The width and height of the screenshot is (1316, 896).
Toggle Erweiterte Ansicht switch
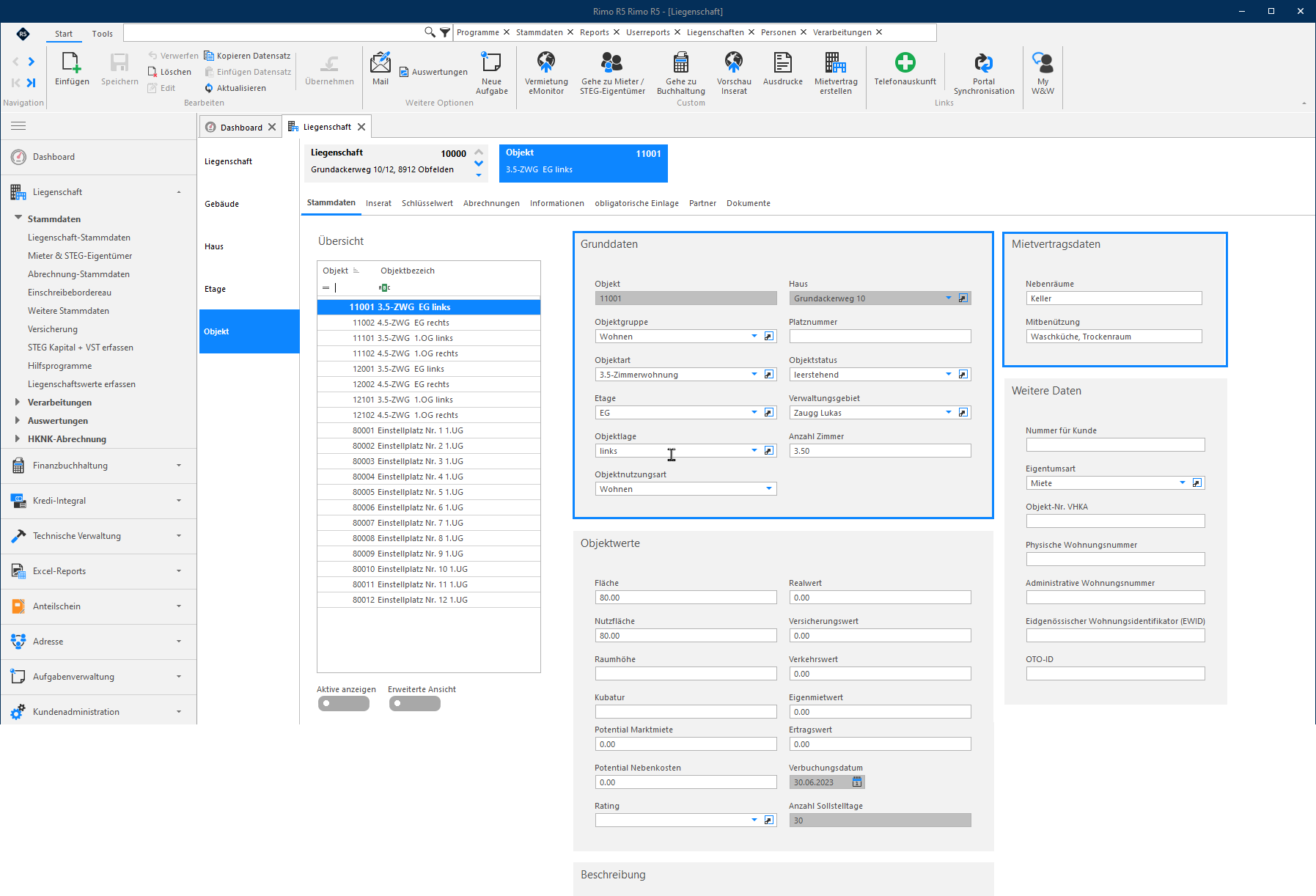(415, 704)
